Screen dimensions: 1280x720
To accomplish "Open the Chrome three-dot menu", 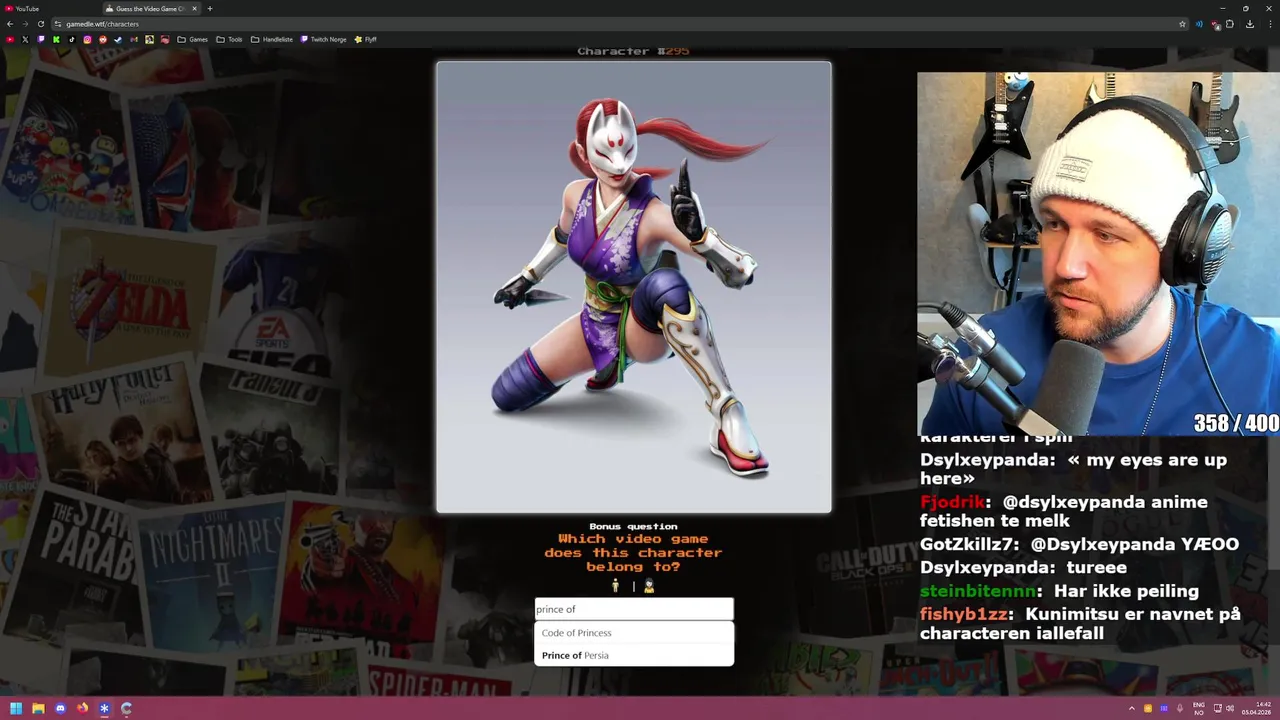I will tap(1268, 24).
